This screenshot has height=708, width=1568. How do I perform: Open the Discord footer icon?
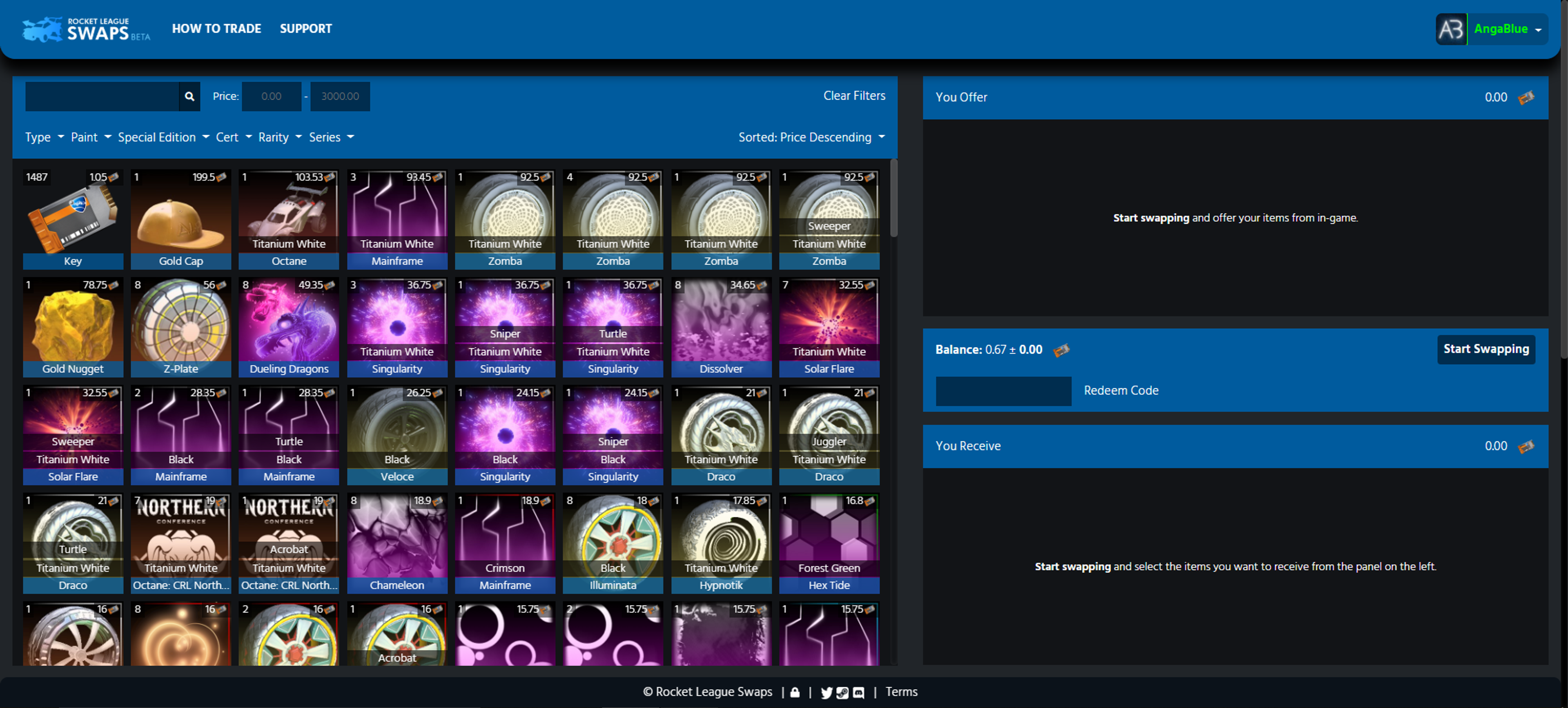coord(858,692)
